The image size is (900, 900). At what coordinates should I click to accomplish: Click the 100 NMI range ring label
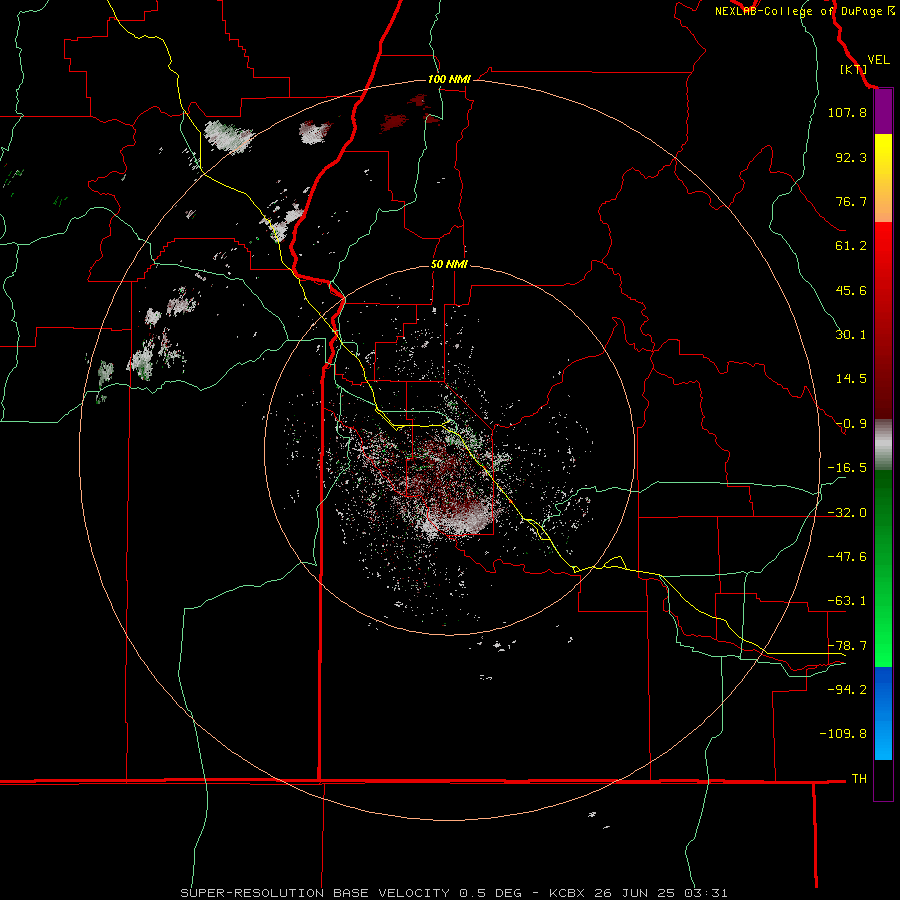tap(449, 79)
